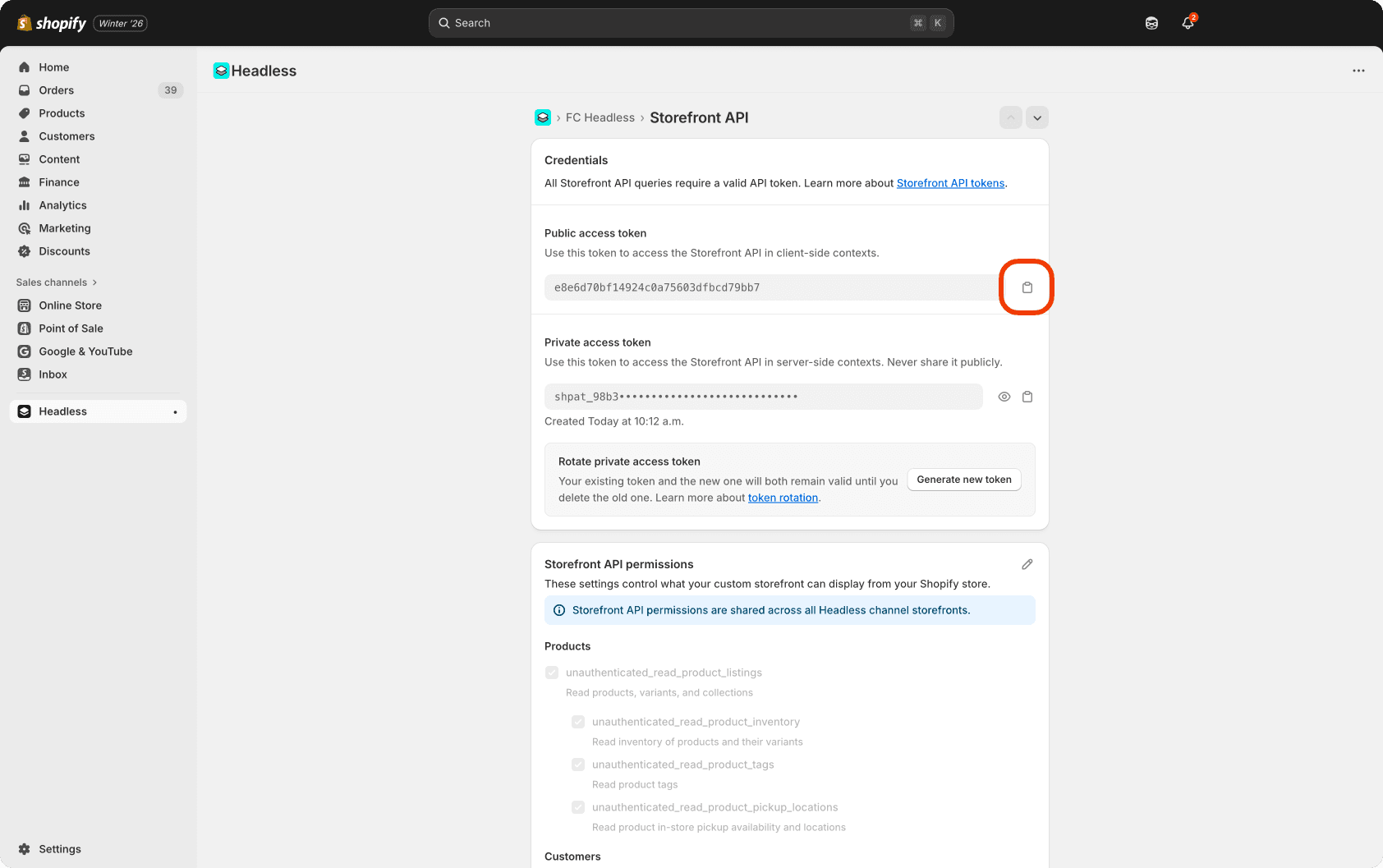
Task: Click the shared permissions info banner
Action: (789, 610)
